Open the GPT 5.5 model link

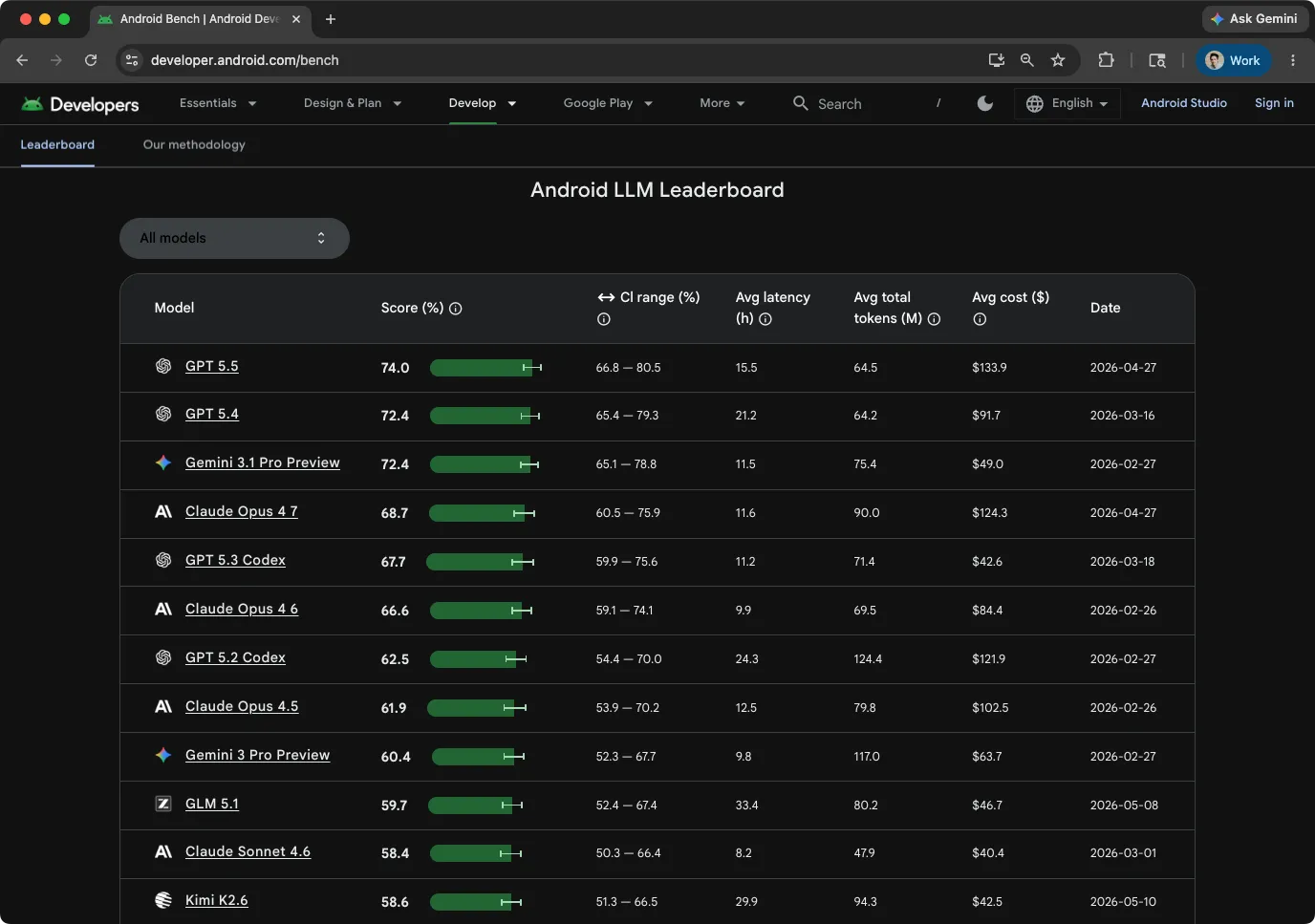(x=211, y=366)
